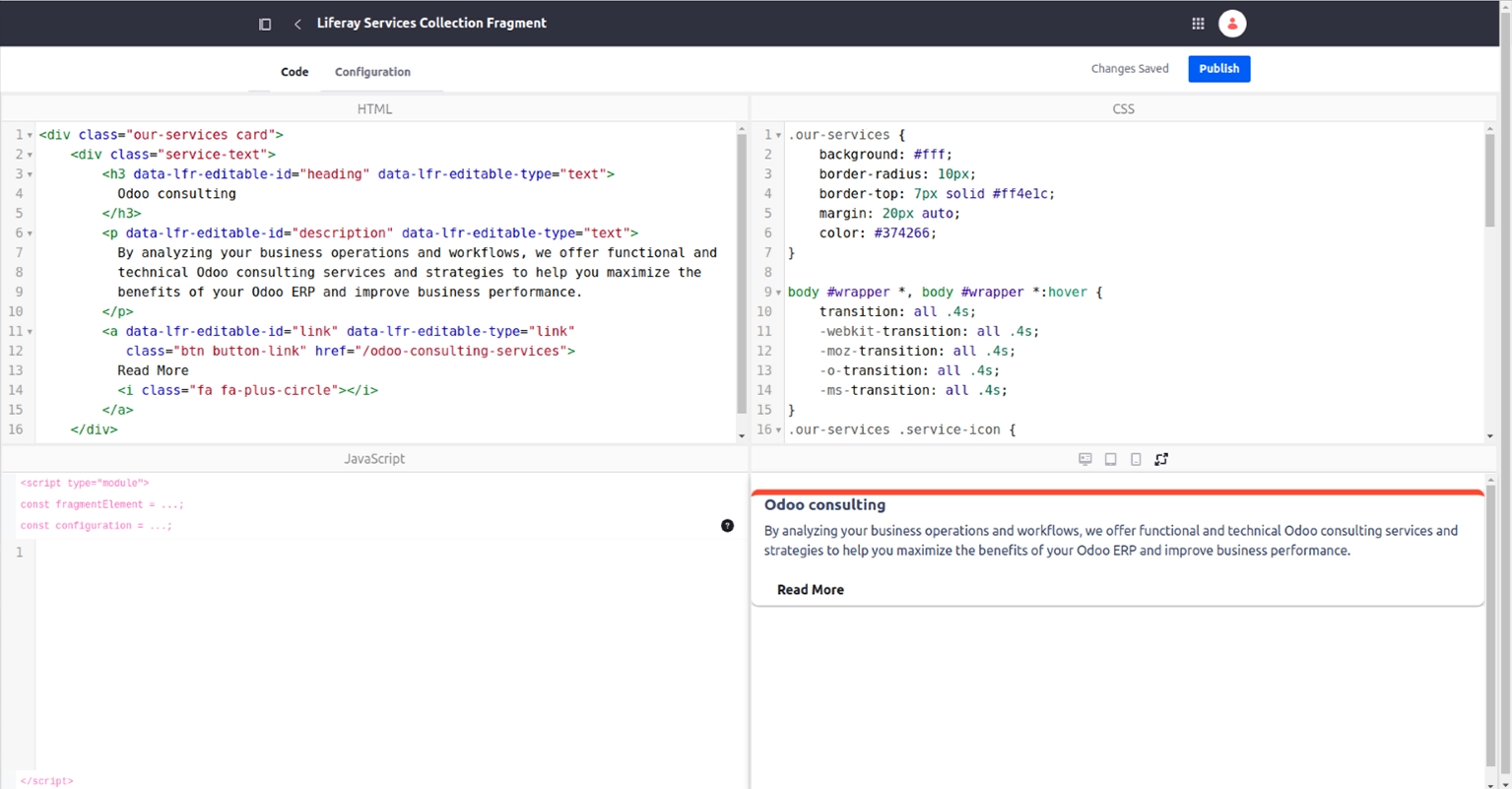Click 'Odoo consulting' heading in preview
1512x789 pixels.
pyautogui.click(x=825, y=505)
